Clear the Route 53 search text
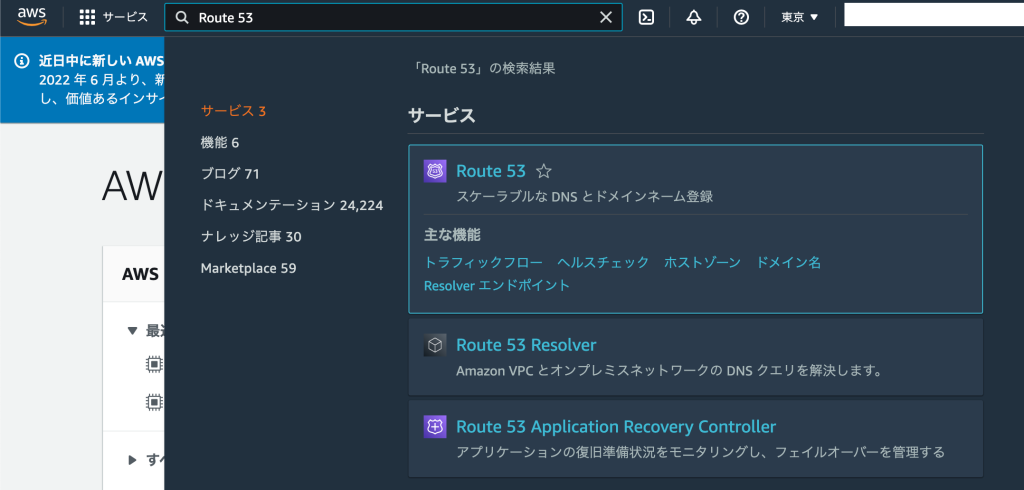1024x490 pixels. point(606,18)
